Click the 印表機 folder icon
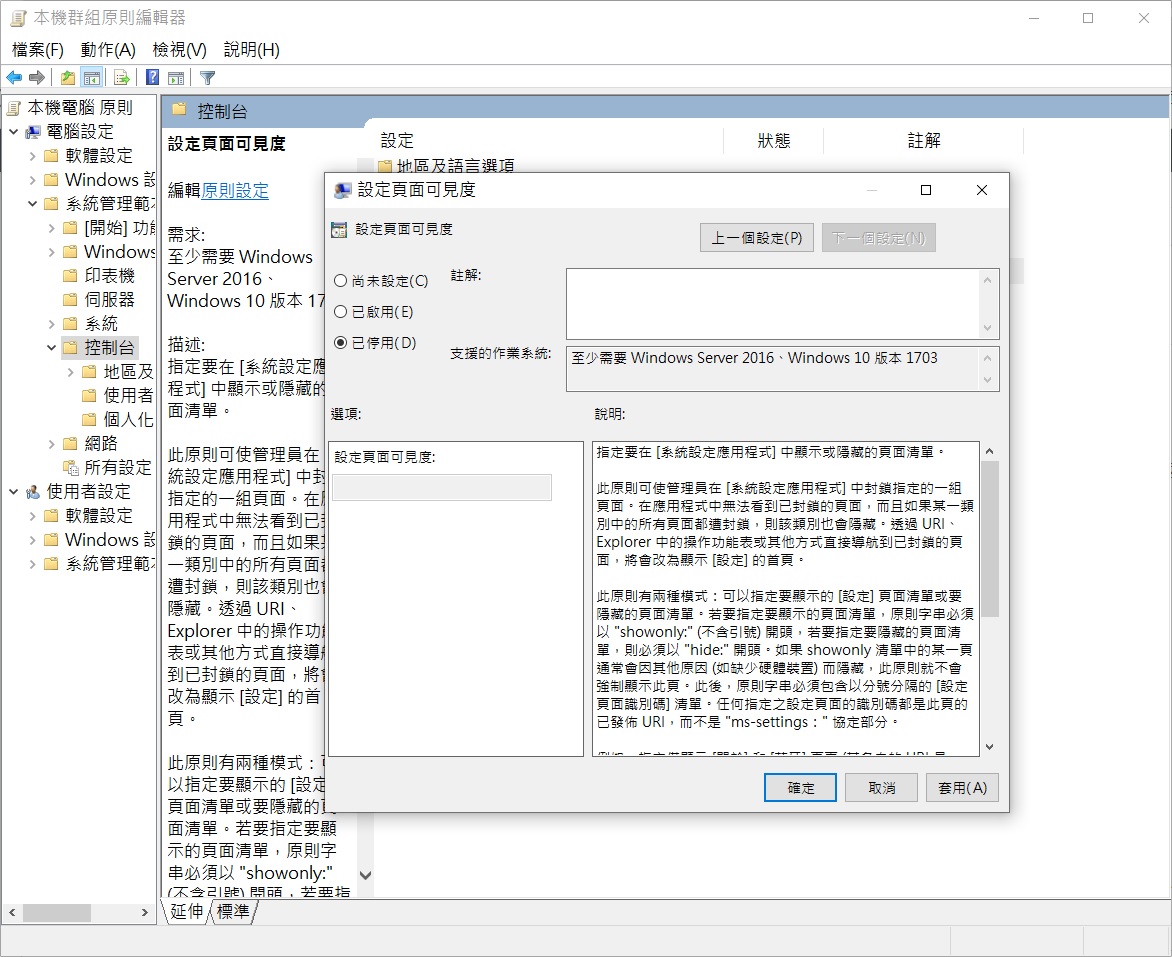Viewport: 1172px width, 957px height. point(70,276)
